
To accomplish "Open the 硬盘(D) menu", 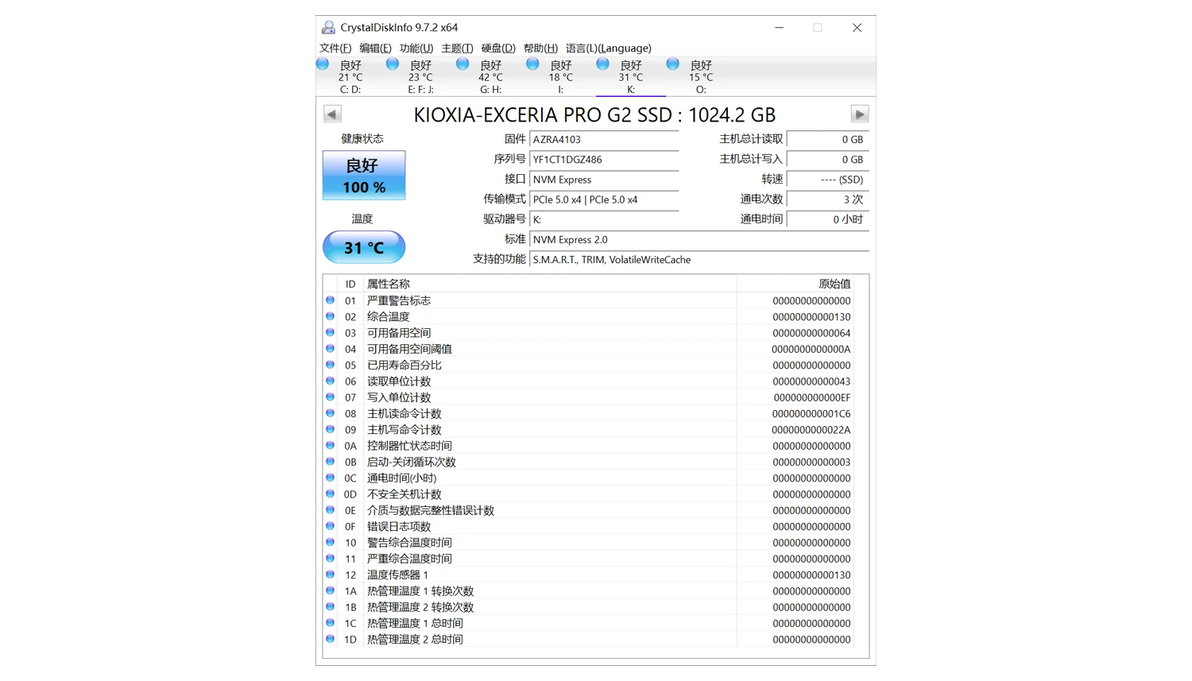I will (x=498, y=48).
